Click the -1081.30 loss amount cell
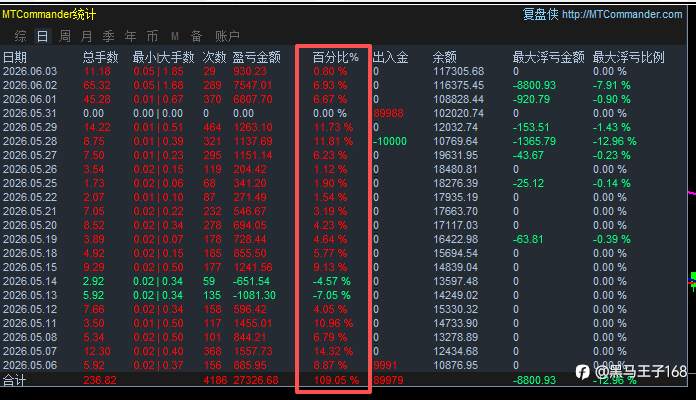 (x=254, y=295)
